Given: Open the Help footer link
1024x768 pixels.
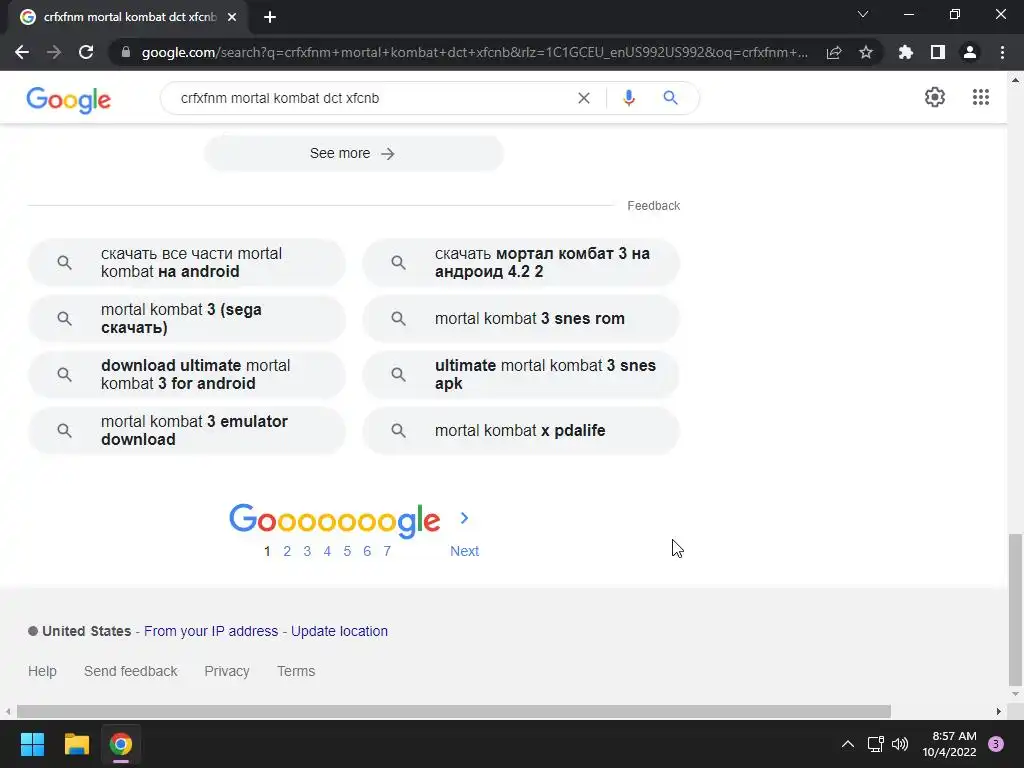Looking at the screenshot, I should [42, 671].
